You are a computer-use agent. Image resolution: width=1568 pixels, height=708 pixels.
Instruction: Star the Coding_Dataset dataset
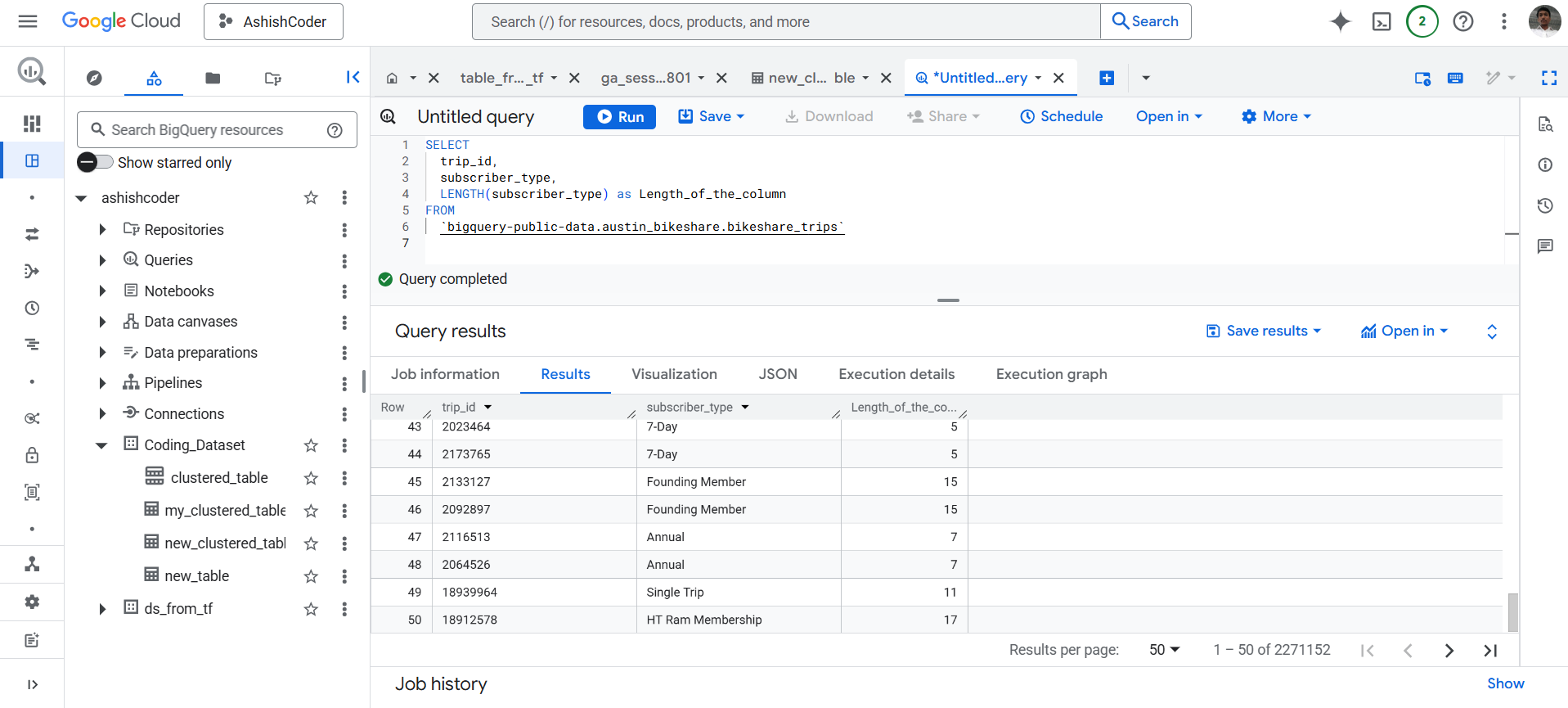point(311,445)
